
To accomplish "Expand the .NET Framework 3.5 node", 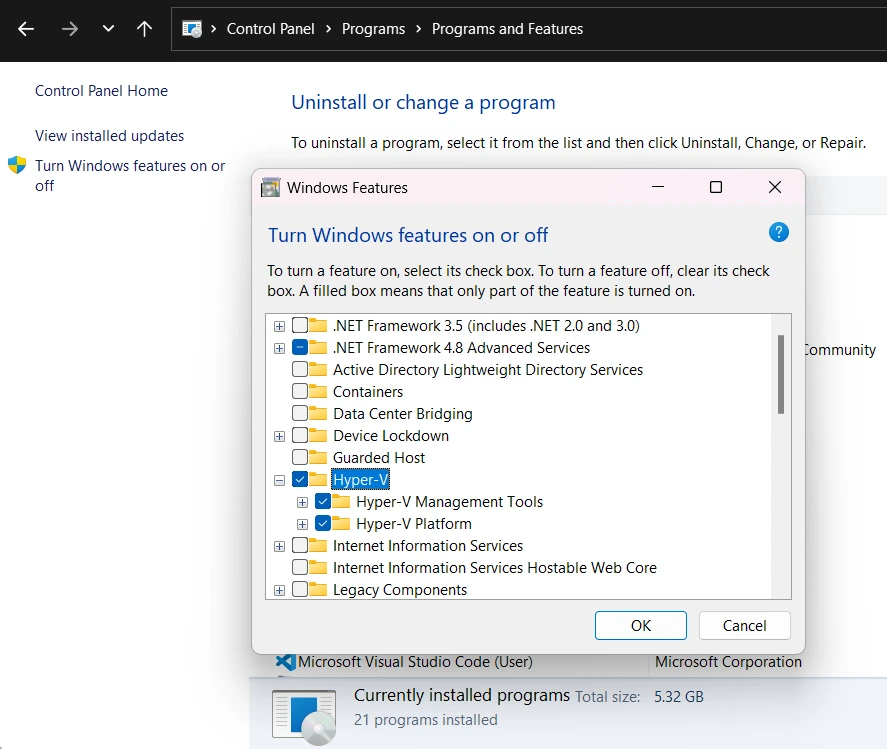I will [279, 326].
